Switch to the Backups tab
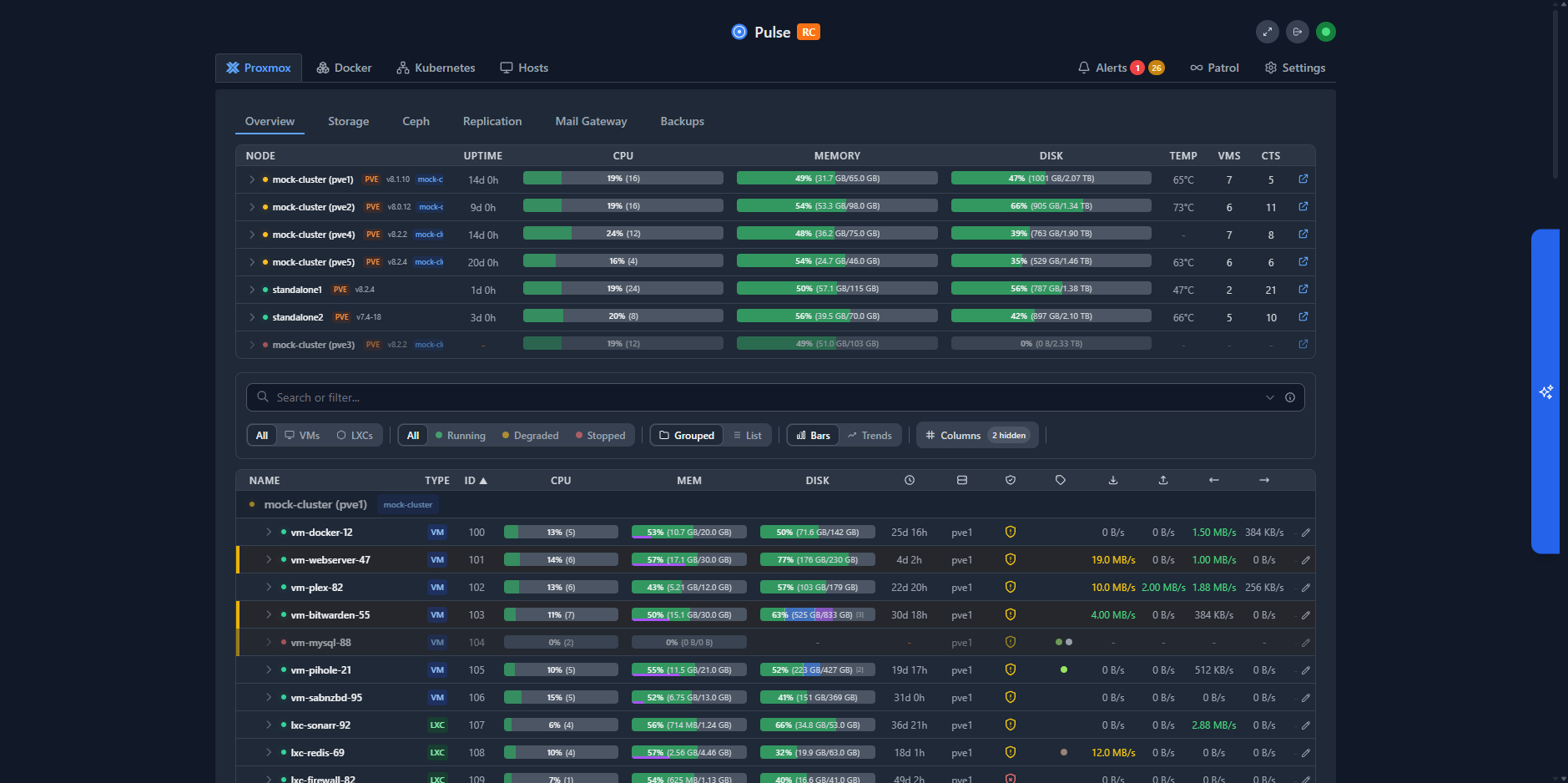 tap(682, 121)
